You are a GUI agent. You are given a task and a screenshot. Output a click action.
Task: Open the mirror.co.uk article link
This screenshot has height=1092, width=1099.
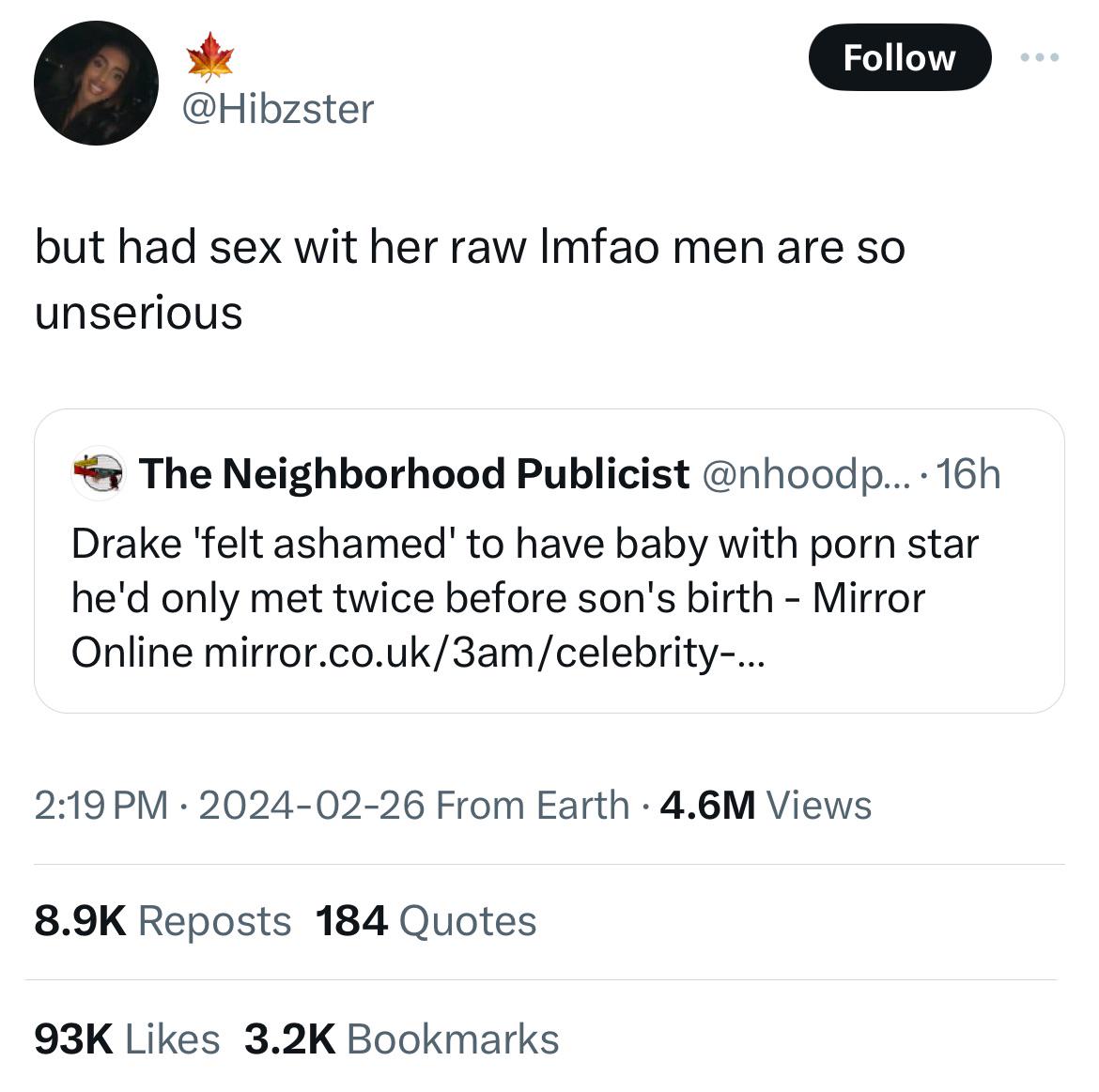484,652
